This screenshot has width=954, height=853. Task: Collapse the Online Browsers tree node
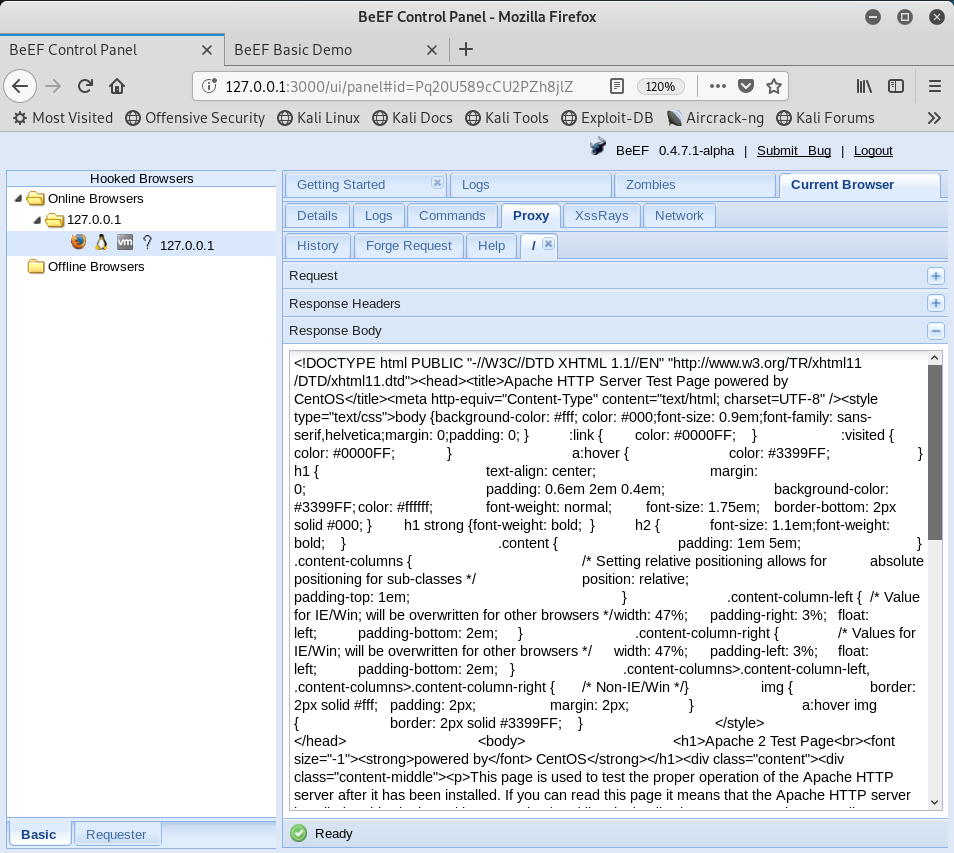click(18, 198)
